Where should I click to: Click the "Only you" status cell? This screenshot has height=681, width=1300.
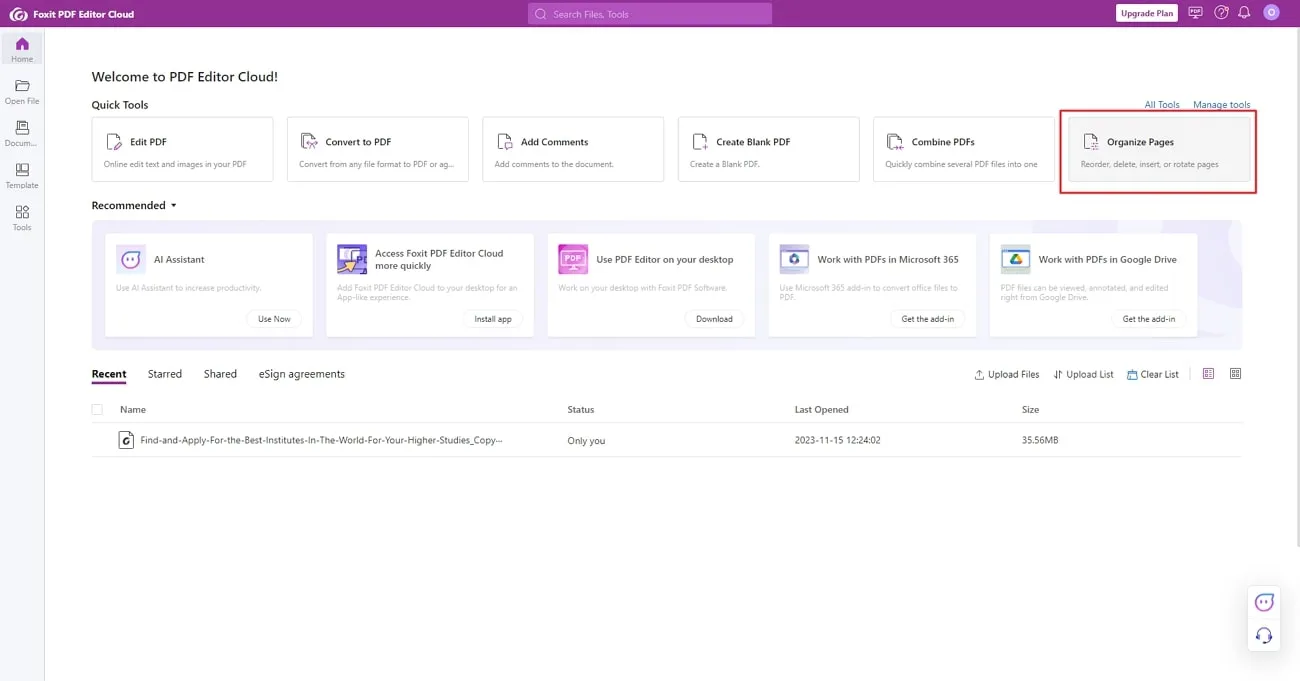(586, 441)
